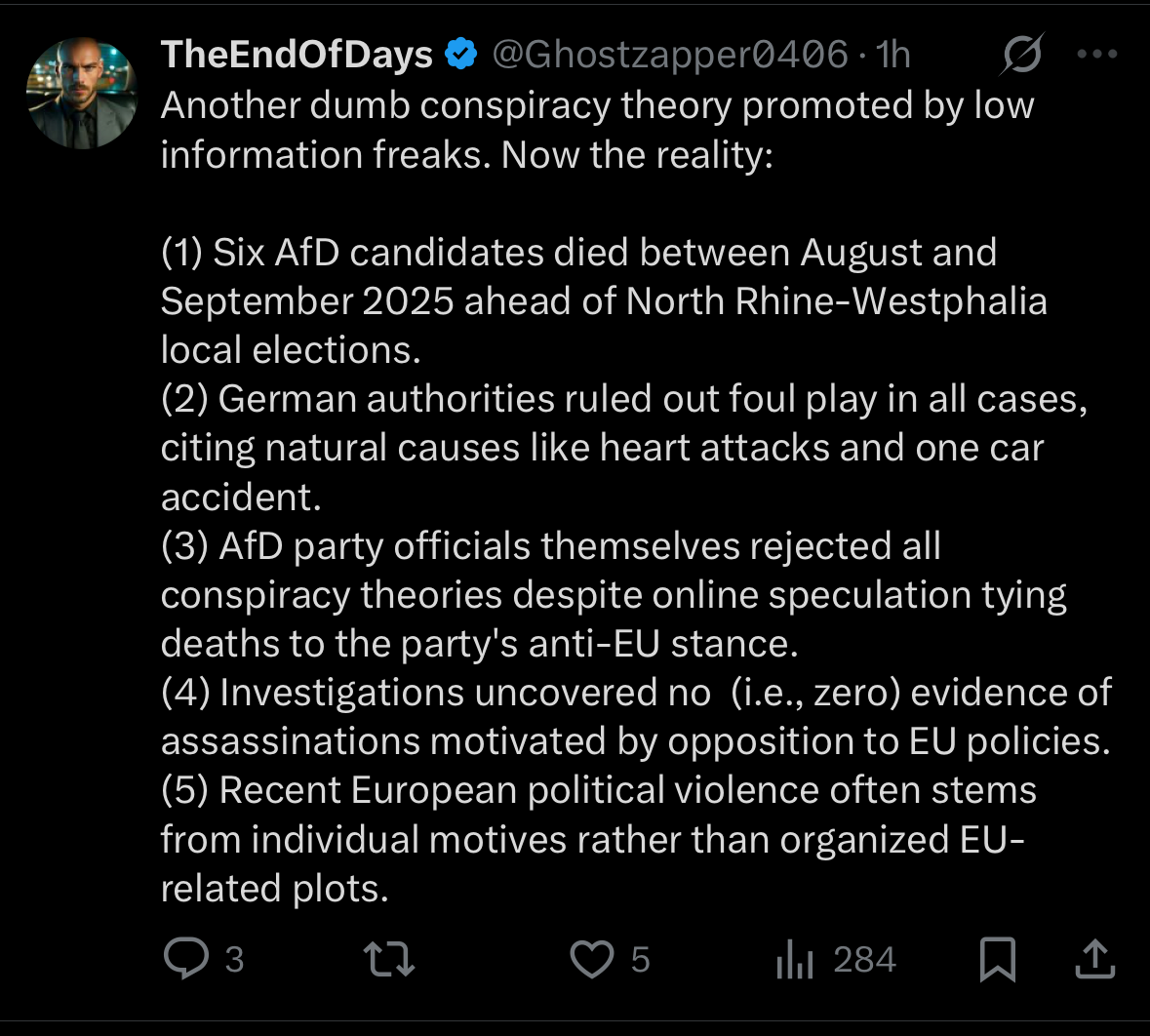The height and width of the screenshot is (1036, 1150).
Task: Click the like count number 5
Action: (640, 960)
